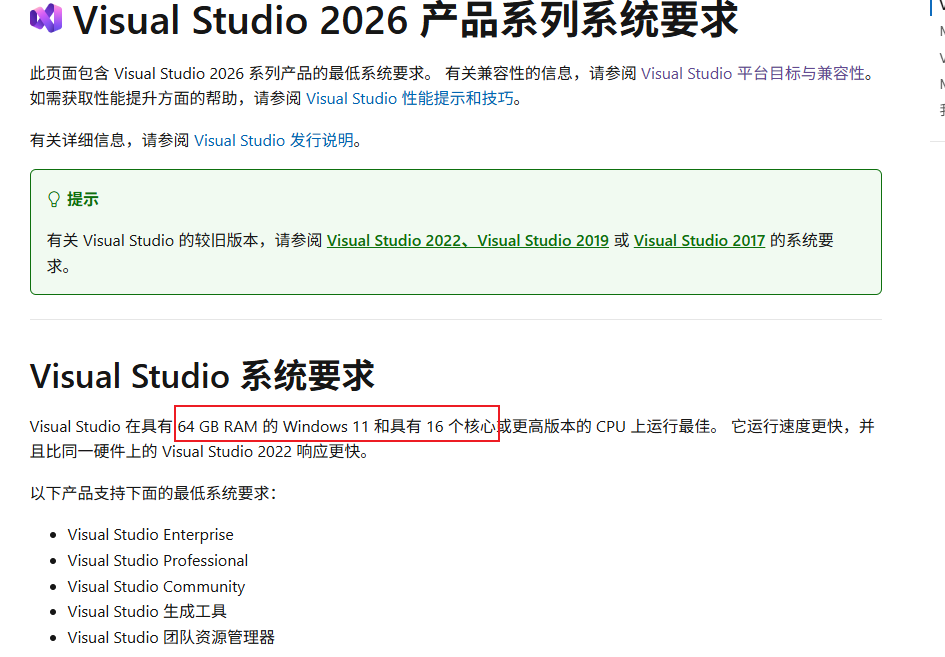Open the Visual Studio 发行说明 link

[x=274, y=140]
